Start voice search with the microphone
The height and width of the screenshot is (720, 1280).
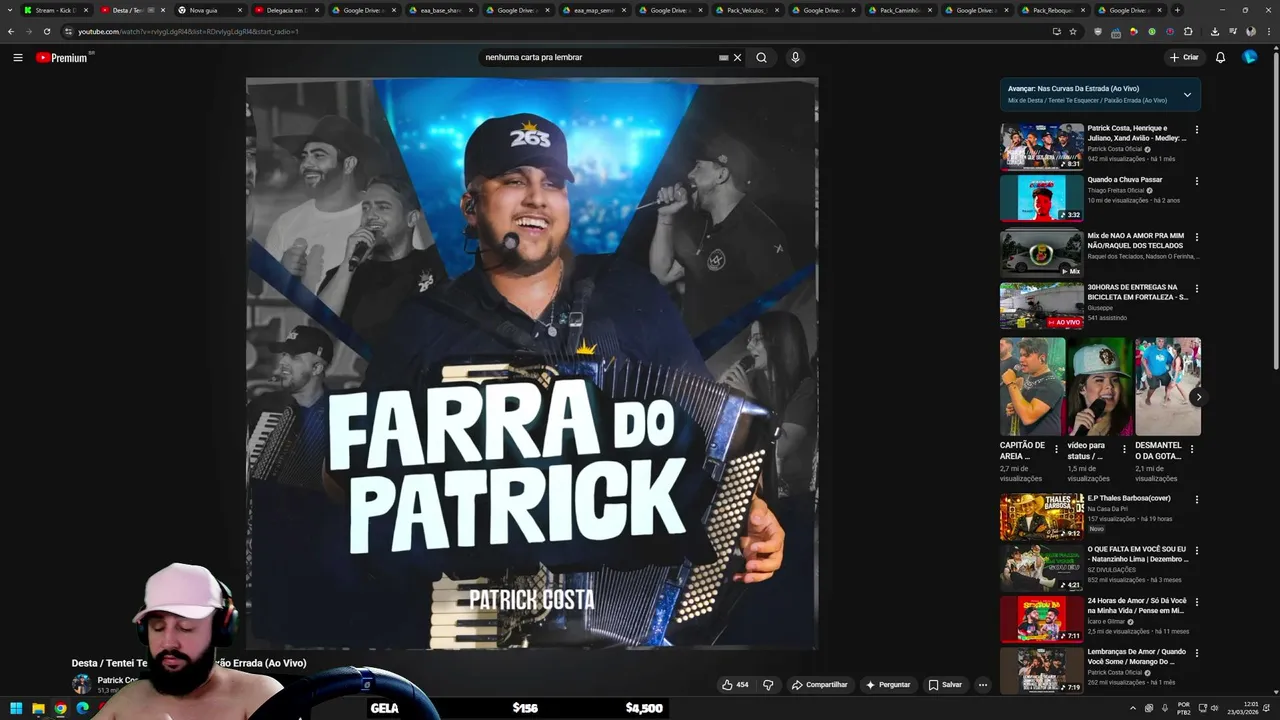point(795,57)
